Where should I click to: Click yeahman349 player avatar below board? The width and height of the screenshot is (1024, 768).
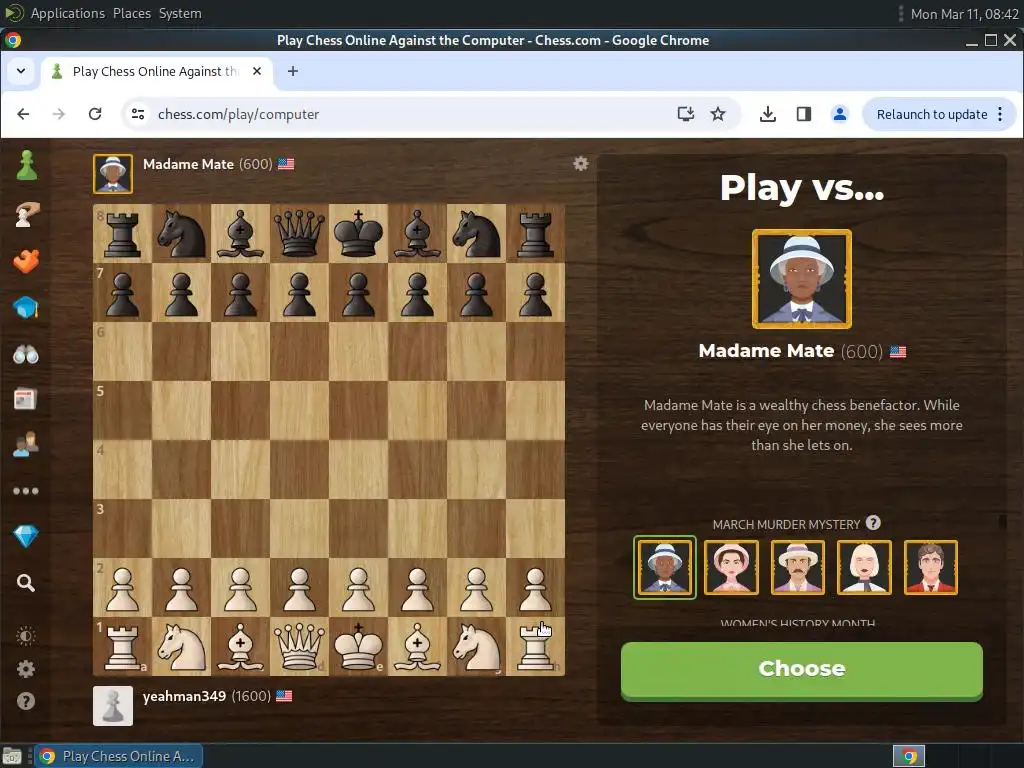pyautogui.click(x=113, y=706)
